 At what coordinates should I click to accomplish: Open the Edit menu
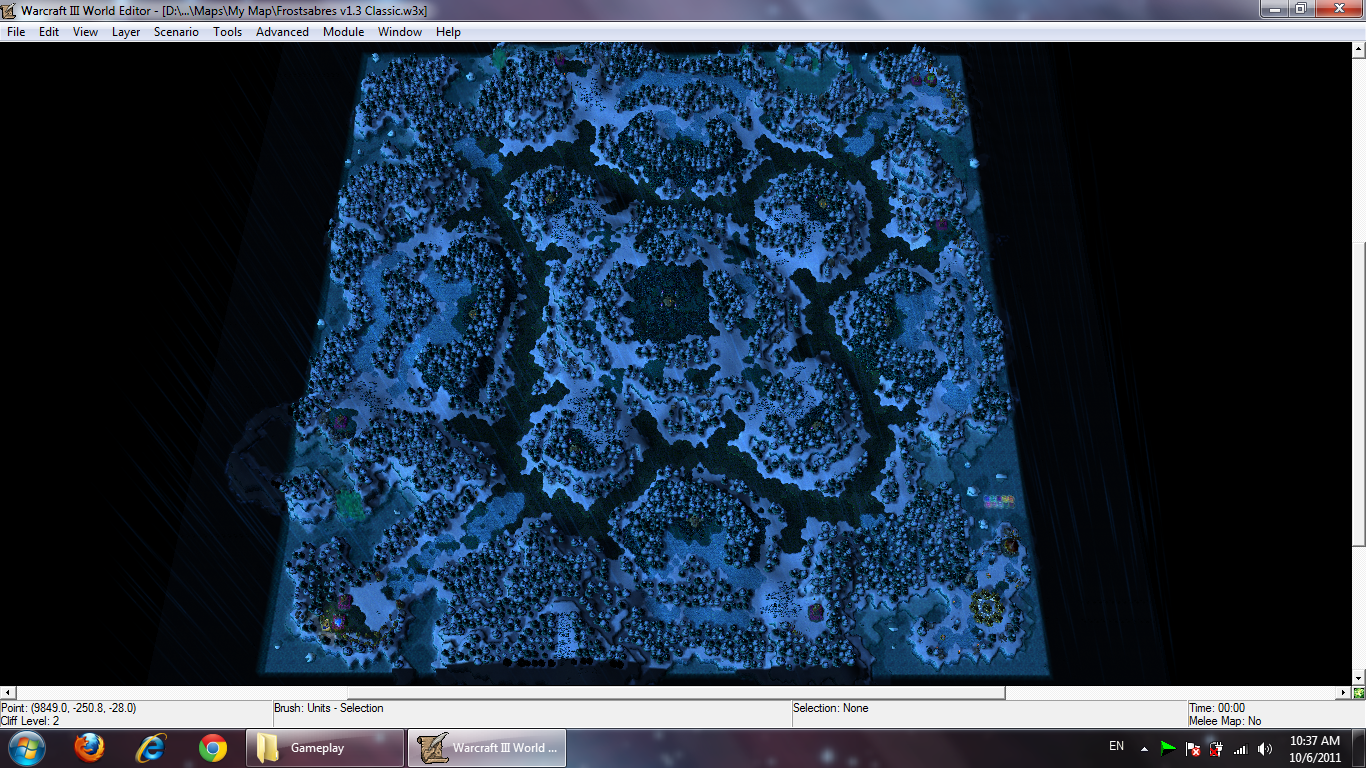click(49, 32)
